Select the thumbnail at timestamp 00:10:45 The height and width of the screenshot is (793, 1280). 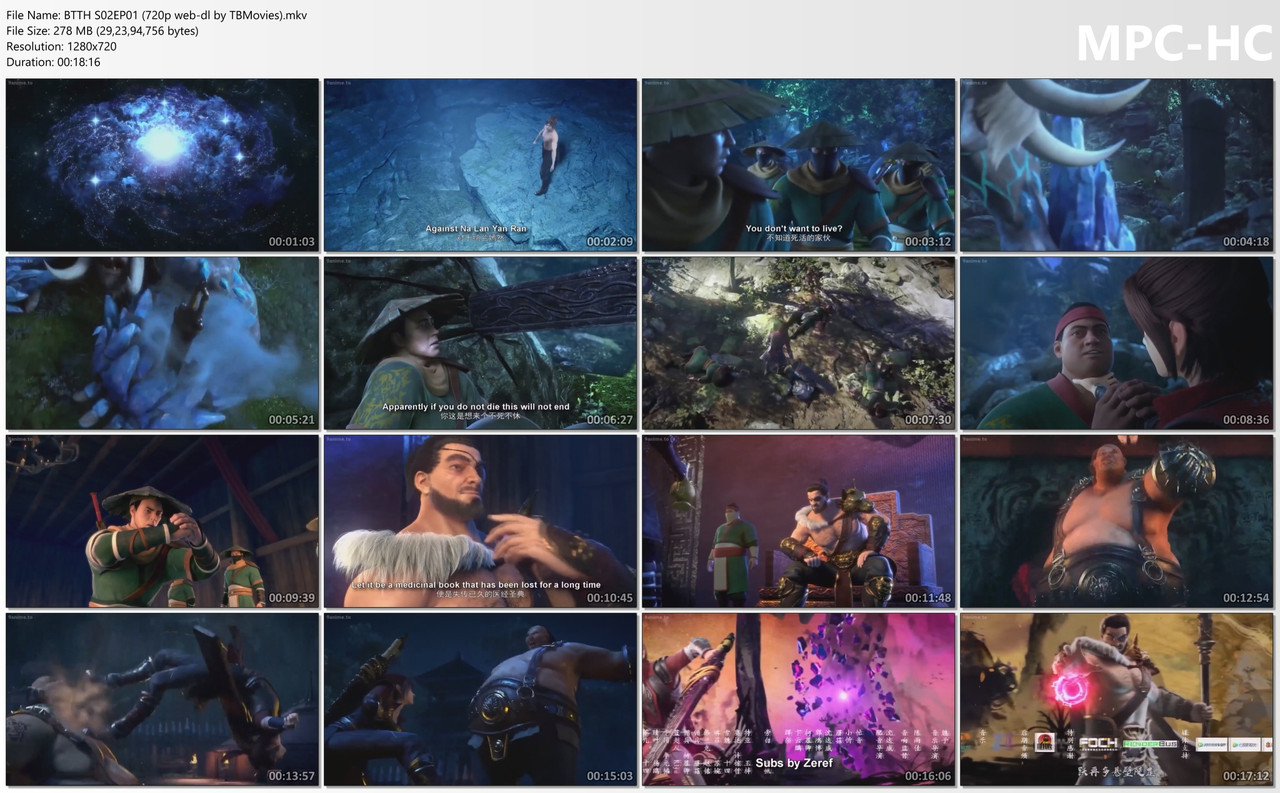click(480, 521)
